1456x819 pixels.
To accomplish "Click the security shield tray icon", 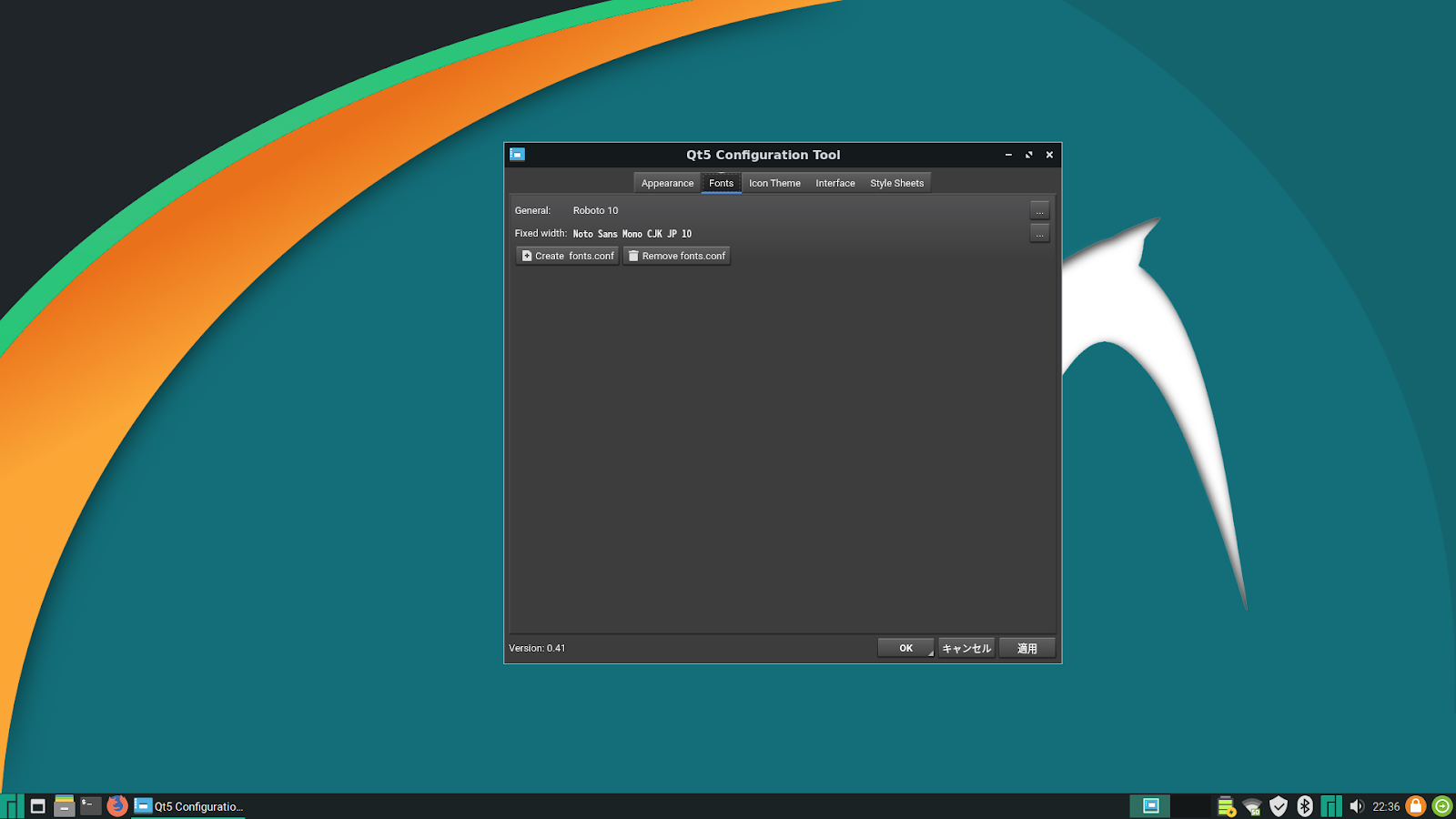I will (x=1279, y=806).
